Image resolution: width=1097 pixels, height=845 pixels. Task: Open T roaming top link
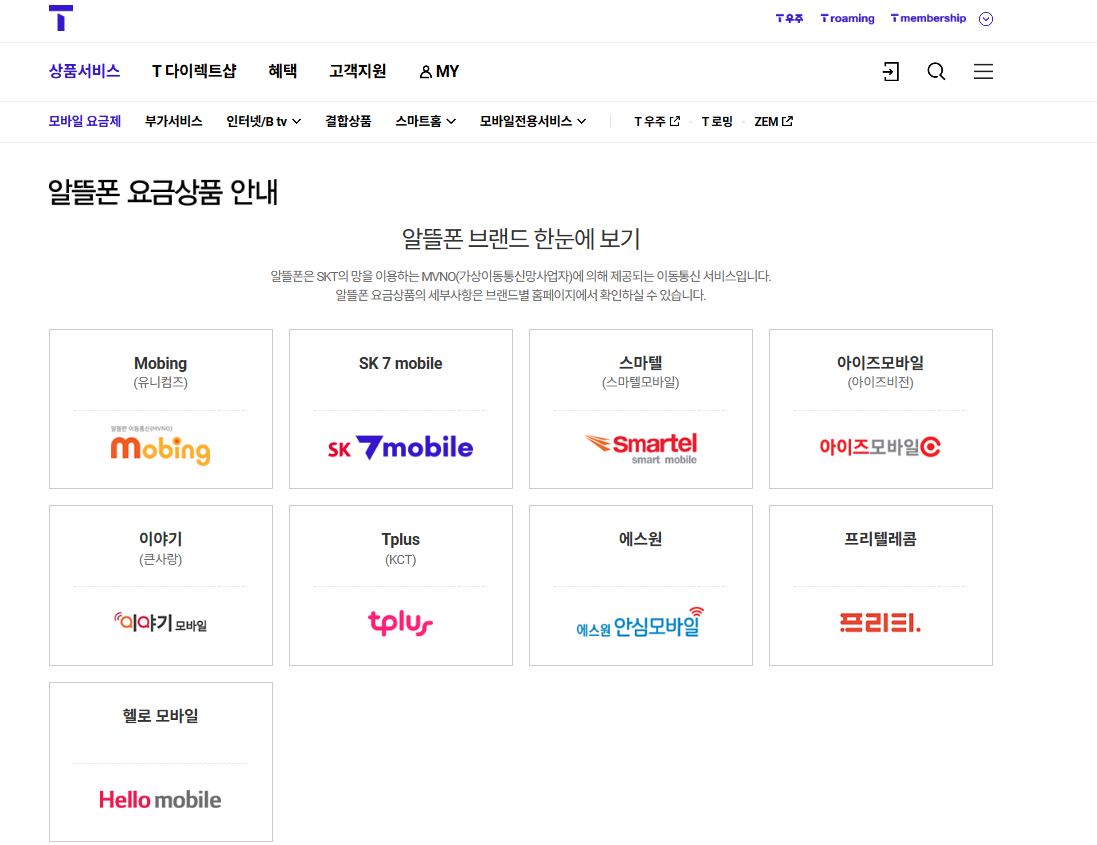pos(847,18)
